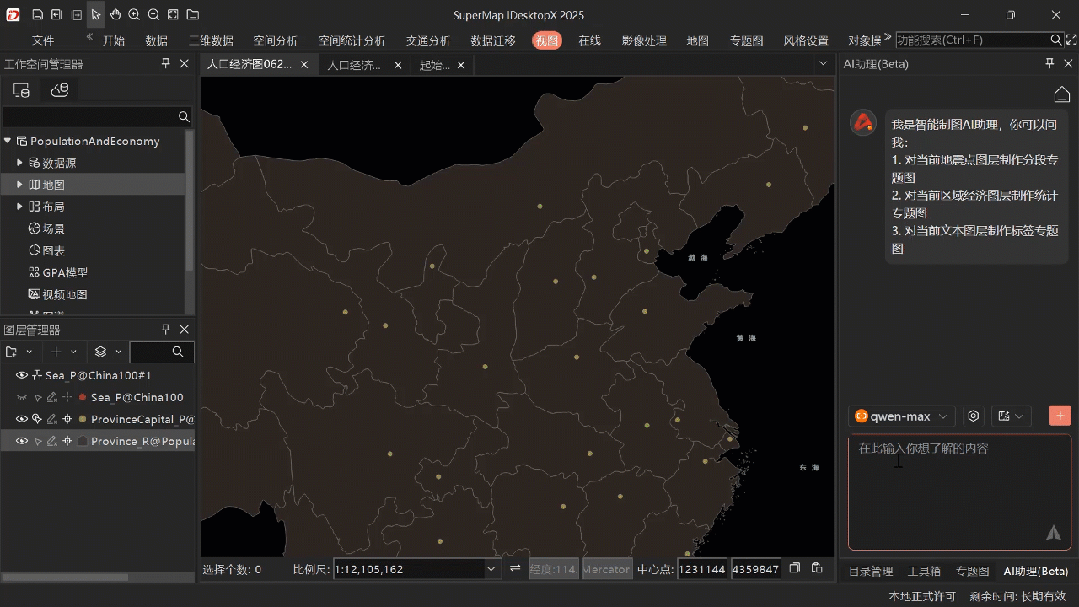Screen dimensions: 1079x607
Task: Toggle visibility of ProvinceCapital_P layer
Action: pos(22,418)
